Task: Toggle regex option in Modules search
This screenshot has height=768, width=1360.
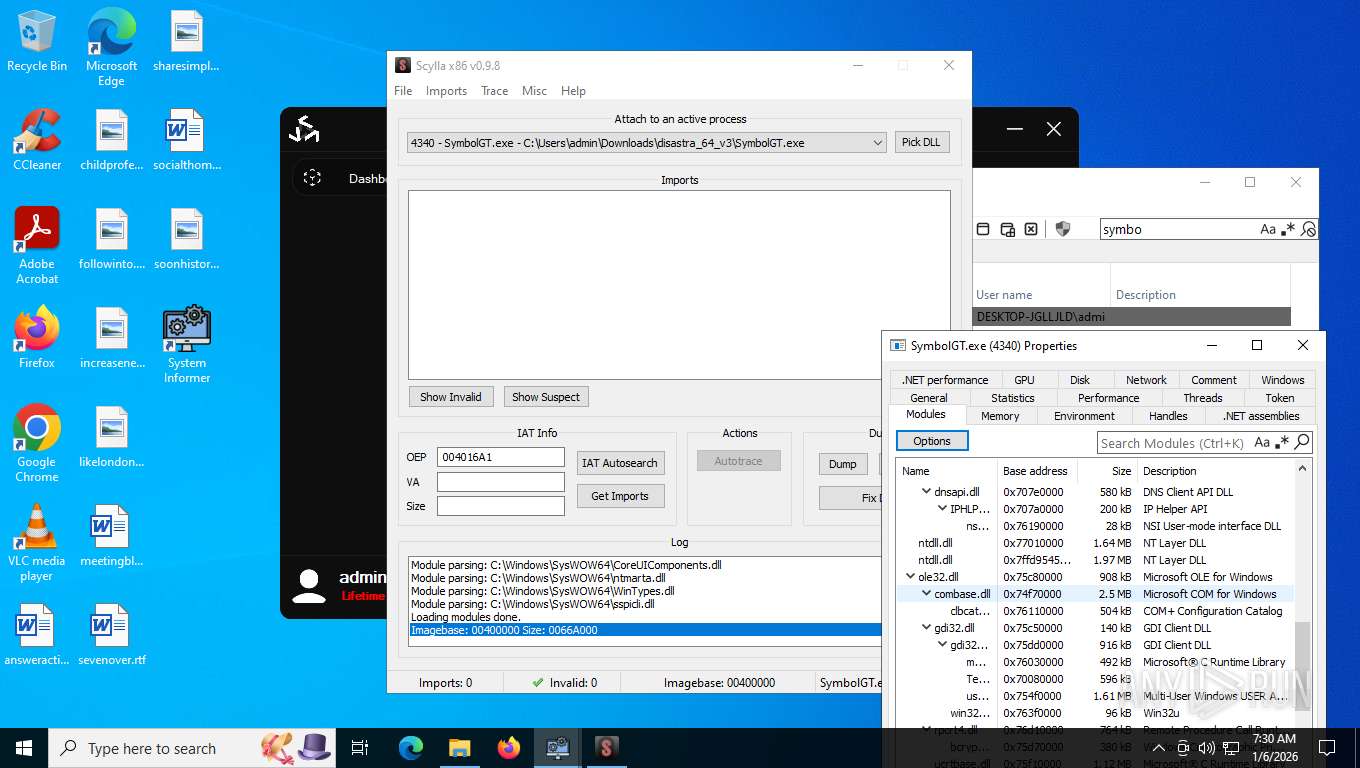Action: (1282, 442)
